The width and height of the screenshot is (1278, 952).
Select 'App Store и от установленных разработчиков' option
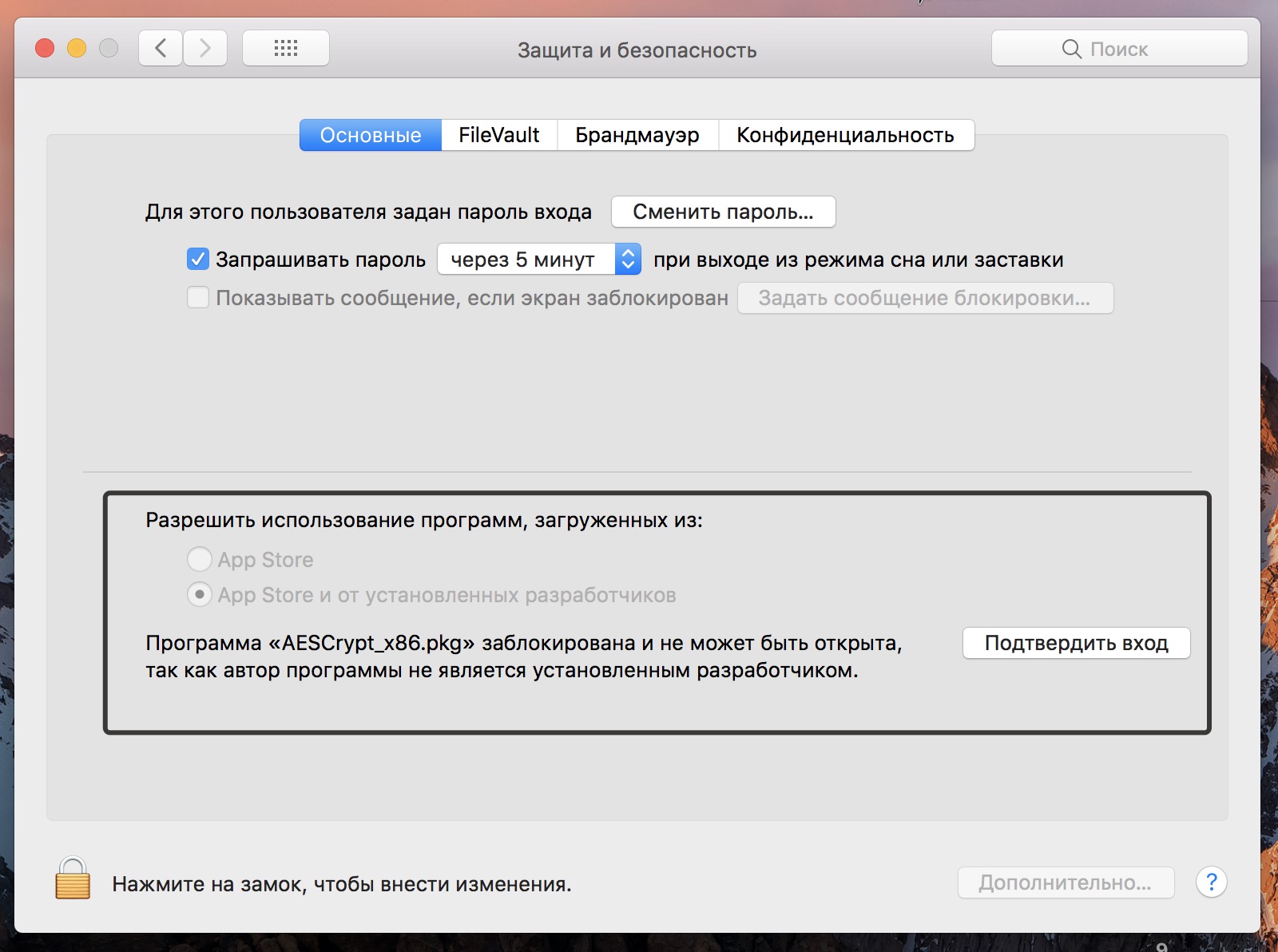(200, 595)
